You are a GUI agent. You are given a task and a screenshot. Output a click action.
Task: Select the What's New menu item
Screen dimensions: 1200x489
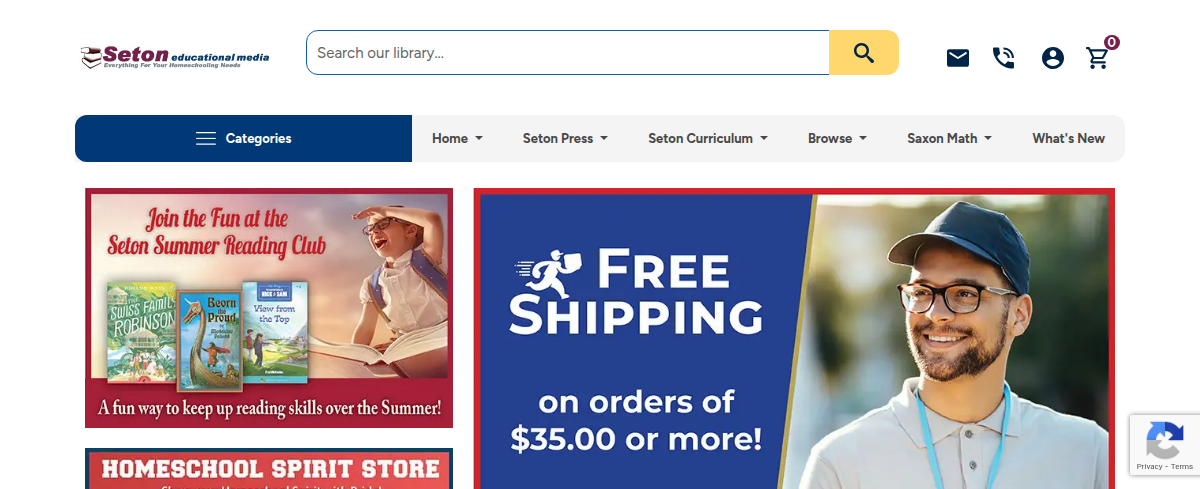click(x=1068, y=138)
